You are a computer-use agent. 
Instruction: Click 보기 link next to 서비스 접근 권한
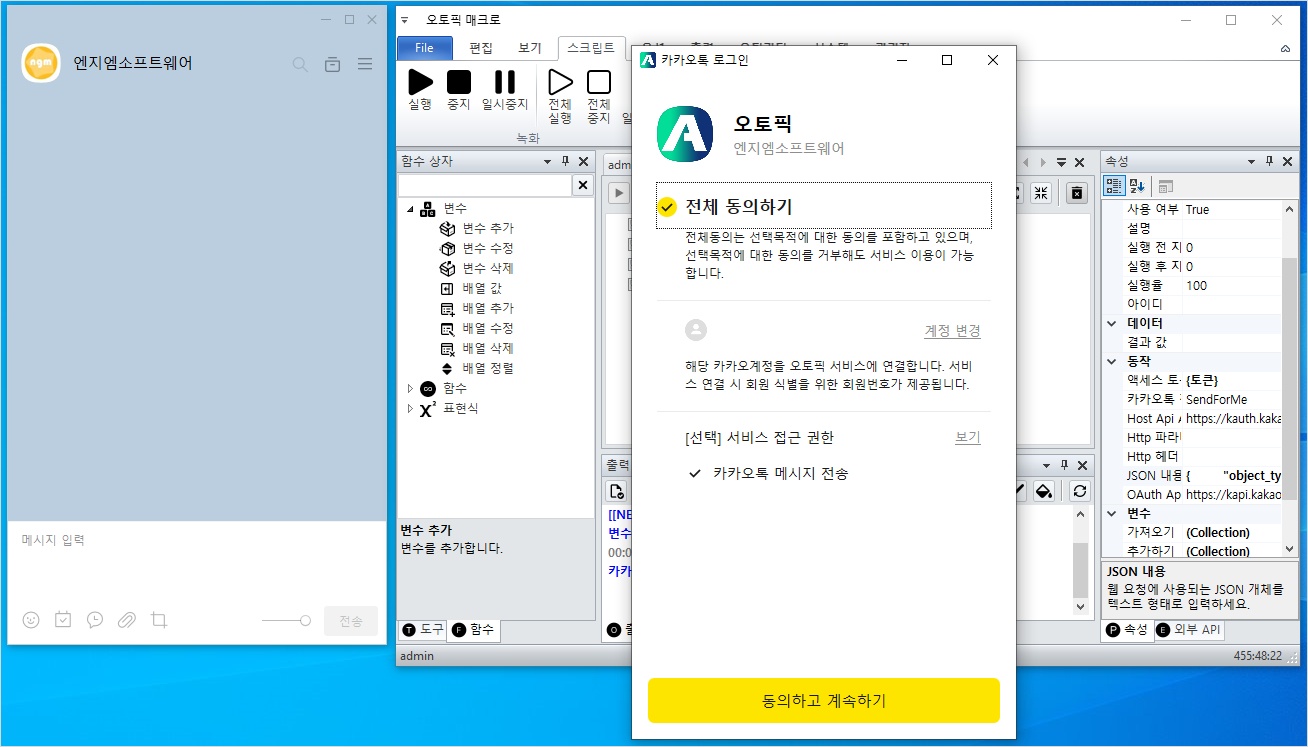click(x=968, y=437)
